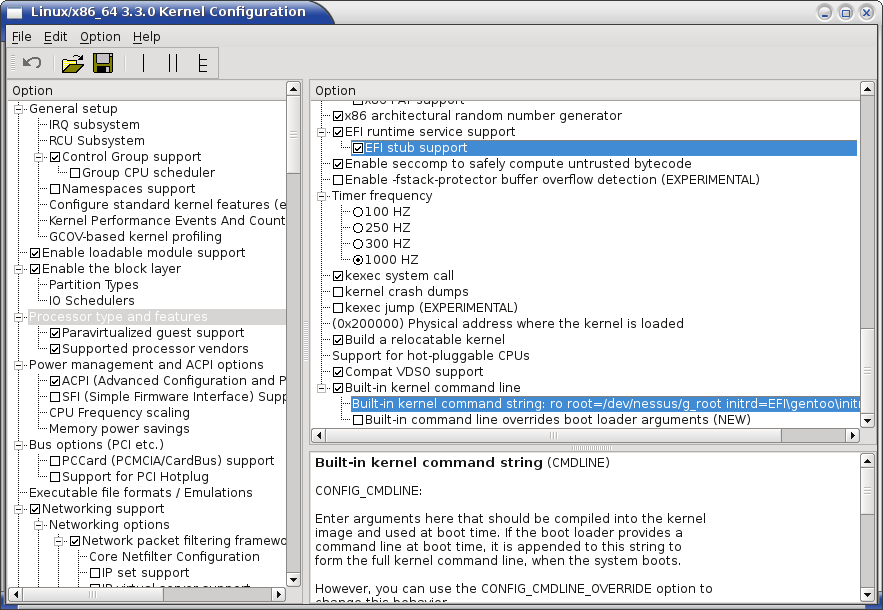Click the Back navigation arrow icon

coord(30,63)
